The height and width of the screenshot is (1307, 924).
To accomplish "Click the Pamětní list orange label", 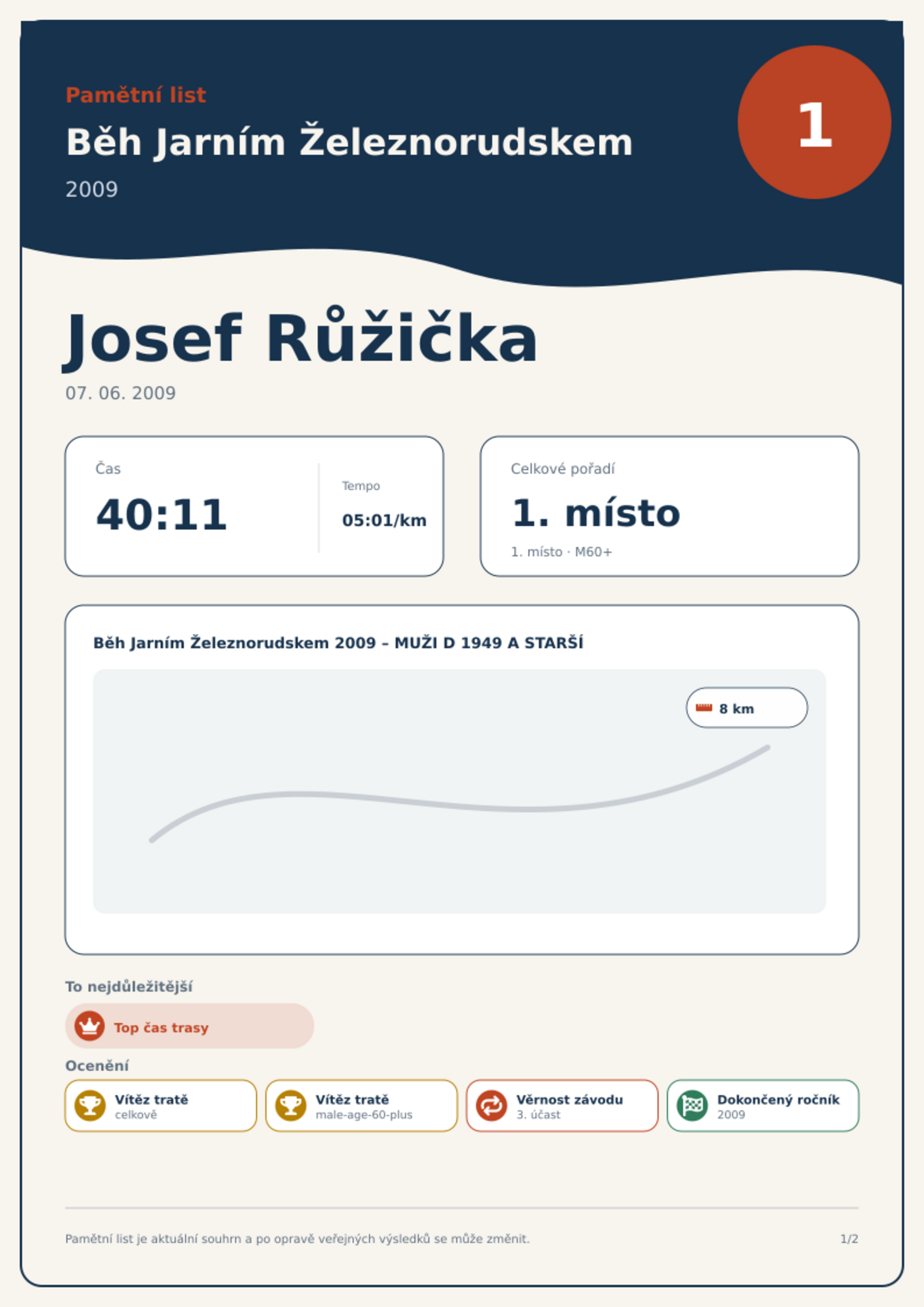I will pos(136,95).
